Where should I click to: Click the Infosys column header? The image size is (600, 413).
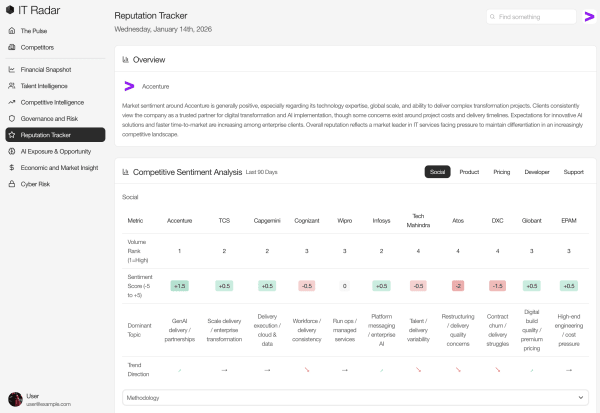click(382, 220)
